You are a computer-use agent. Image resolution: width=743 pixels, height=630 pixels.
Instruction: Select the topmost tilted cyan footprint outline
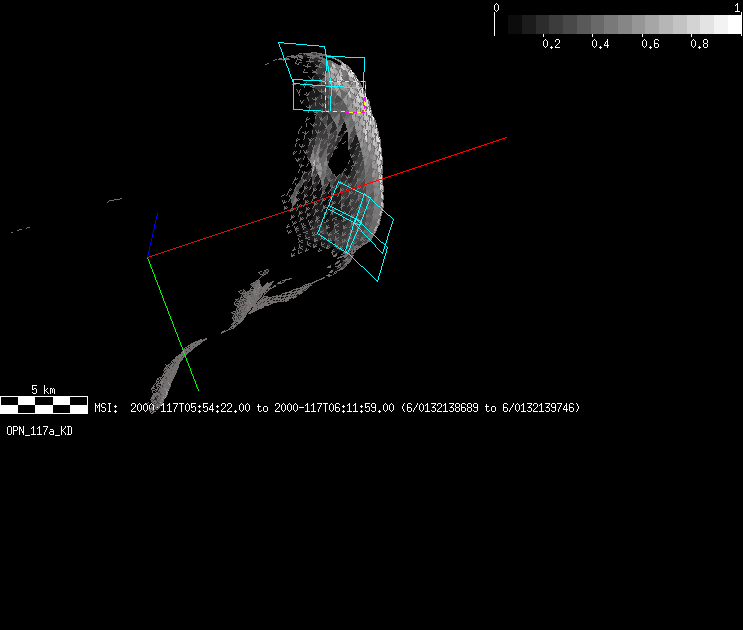point(302,58)
